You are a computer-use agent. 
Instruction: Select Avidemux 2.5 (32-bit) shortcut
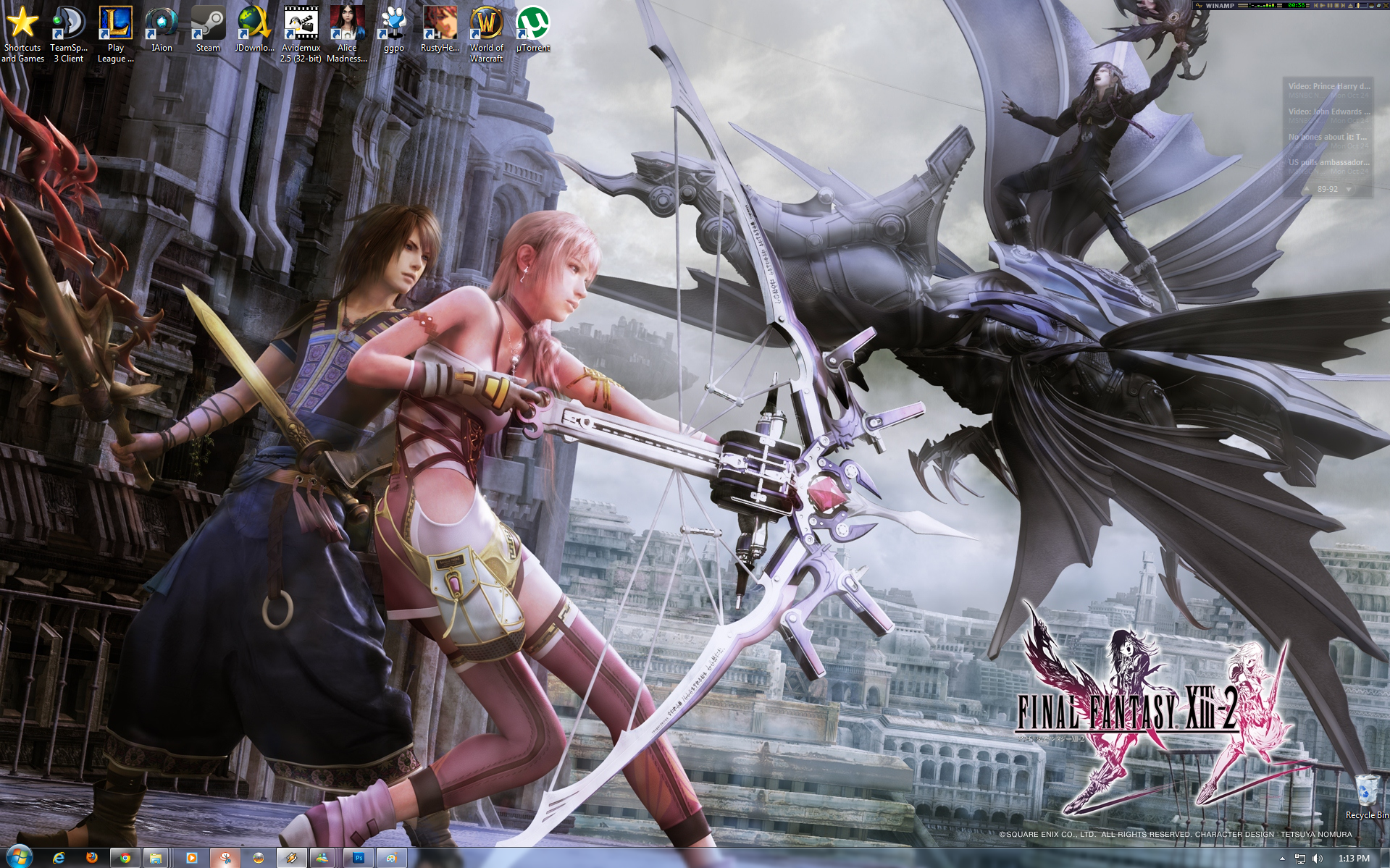click(x=301, y=33)
